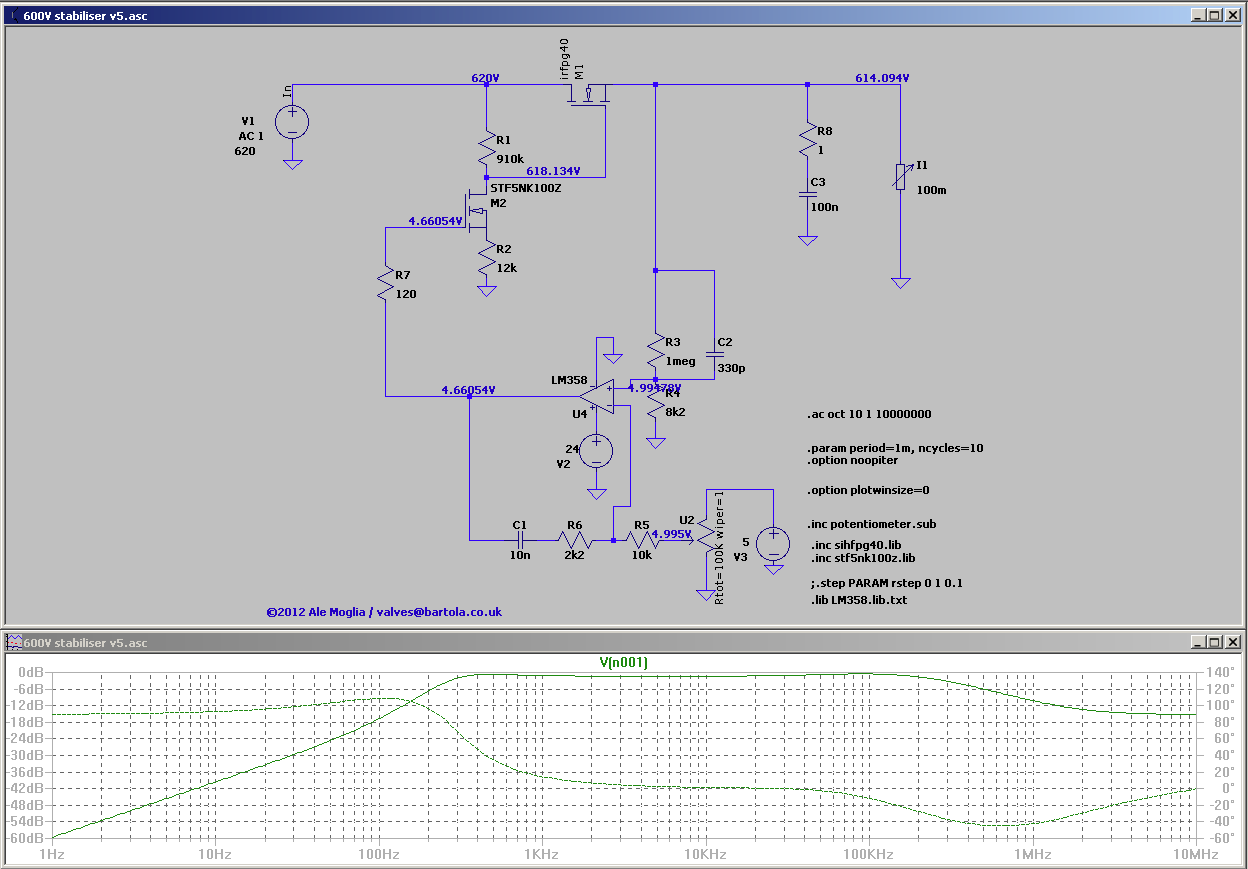1248x869 pixels.
Task: Click the .lib LM358.lib.txt directive
Action: point(858,600)
